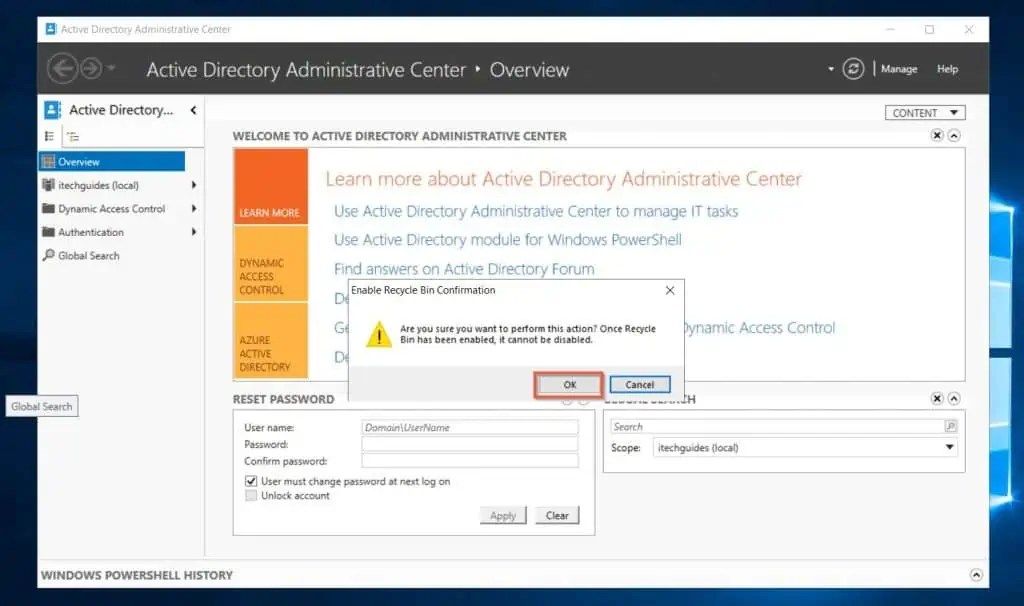This screenshot has height=606, width=1024.
Task: Open the Active Directory module for PowerShell link
Action: pyautogui.click(x=507, y=240)
